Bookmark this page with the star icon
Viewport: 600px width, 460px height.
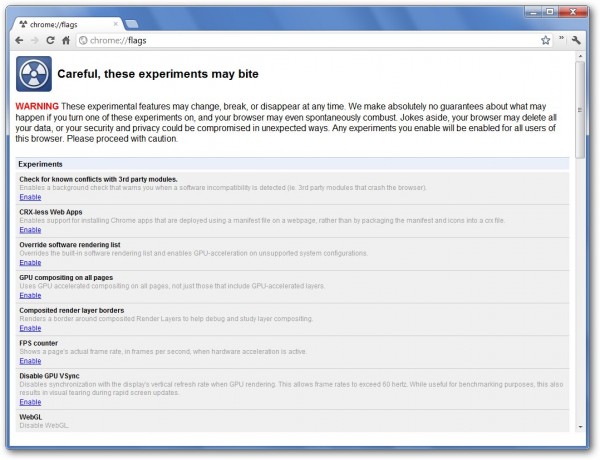[546, 40]
